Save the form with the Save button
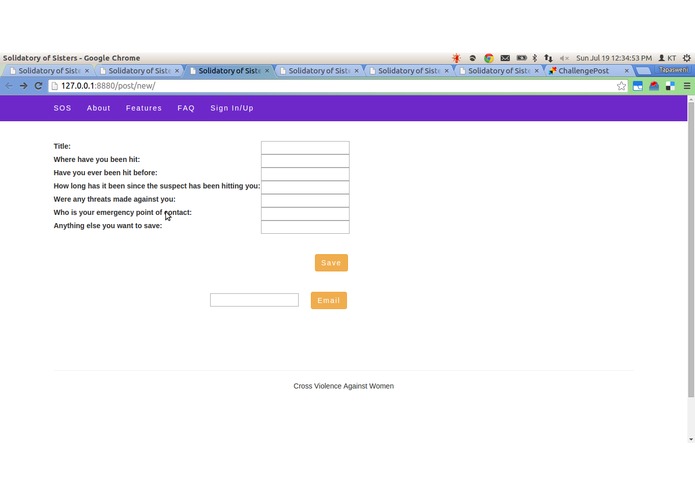This screenshot has width=695, height=494. click(x=331, y=263)
